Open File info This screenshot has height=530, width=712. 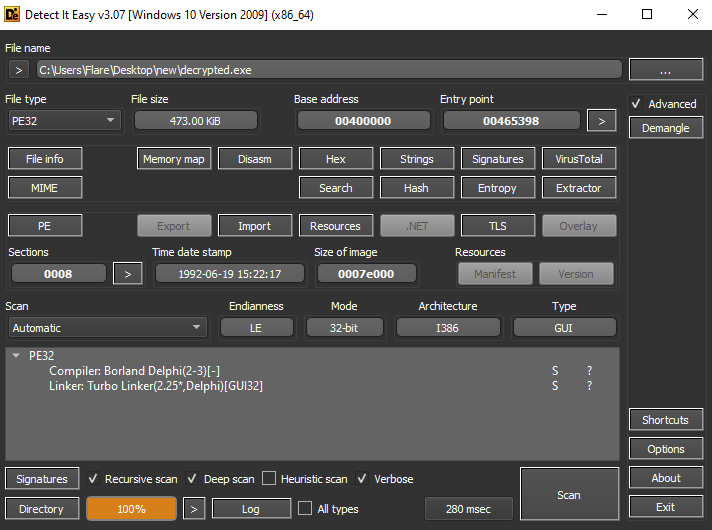tap(45, 159)
